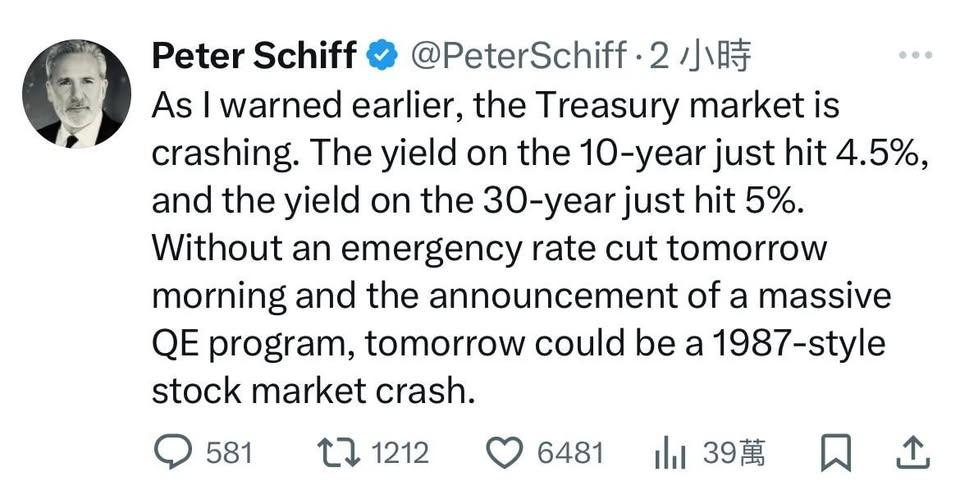Viewport: 960px width, 504px height.
Task: Open the more options ellipsis menu
Action: click(x=915, y=56)
